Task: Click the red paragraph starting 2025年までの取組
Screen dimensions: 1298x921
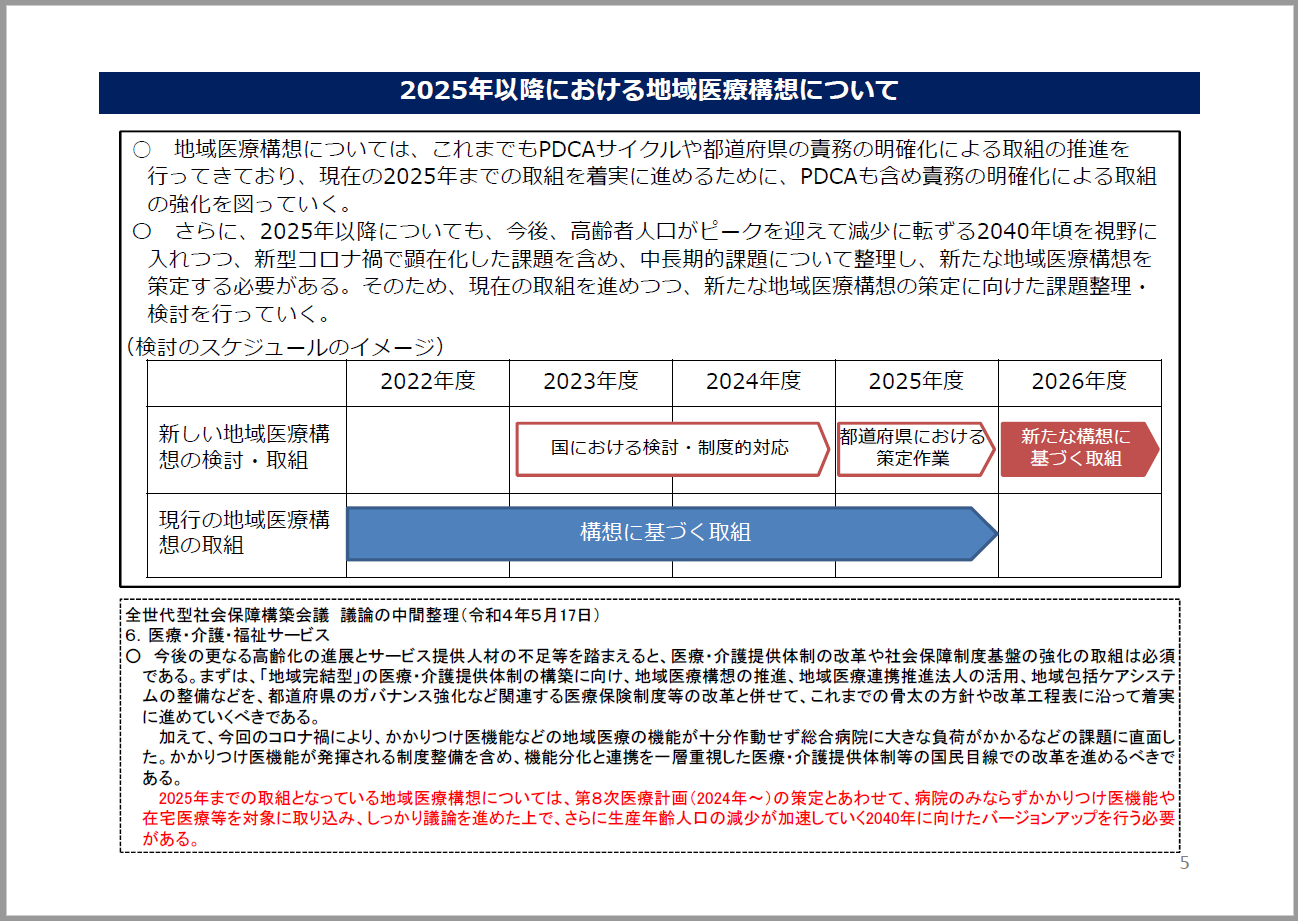Action: (x=659, y=819)
